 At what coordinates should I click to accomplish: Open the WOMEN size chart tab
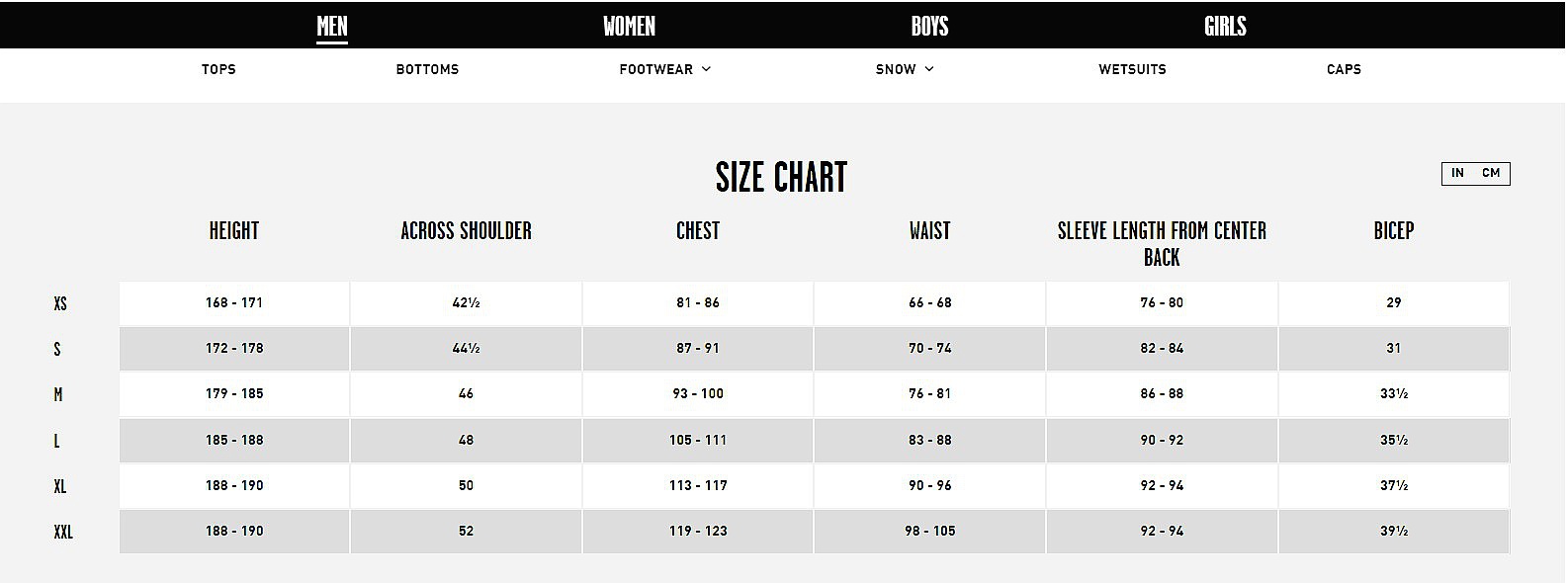click(629, 27)
